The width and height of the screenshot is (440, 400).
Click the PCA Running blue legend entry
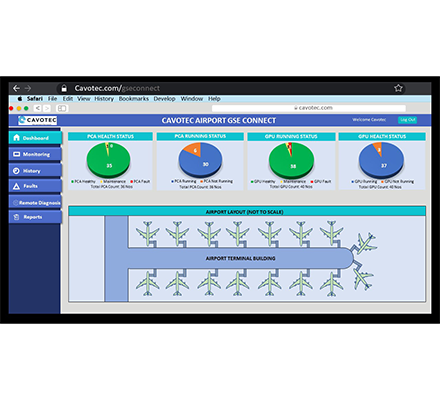[x=184, y=181]
